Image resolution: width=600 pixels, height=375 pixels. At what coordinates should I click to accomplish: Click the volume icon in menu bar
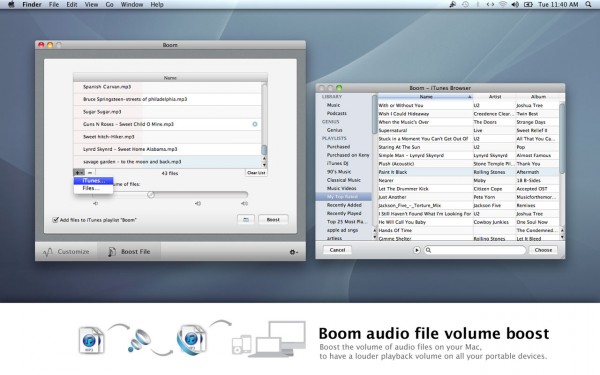pos(515,5)
